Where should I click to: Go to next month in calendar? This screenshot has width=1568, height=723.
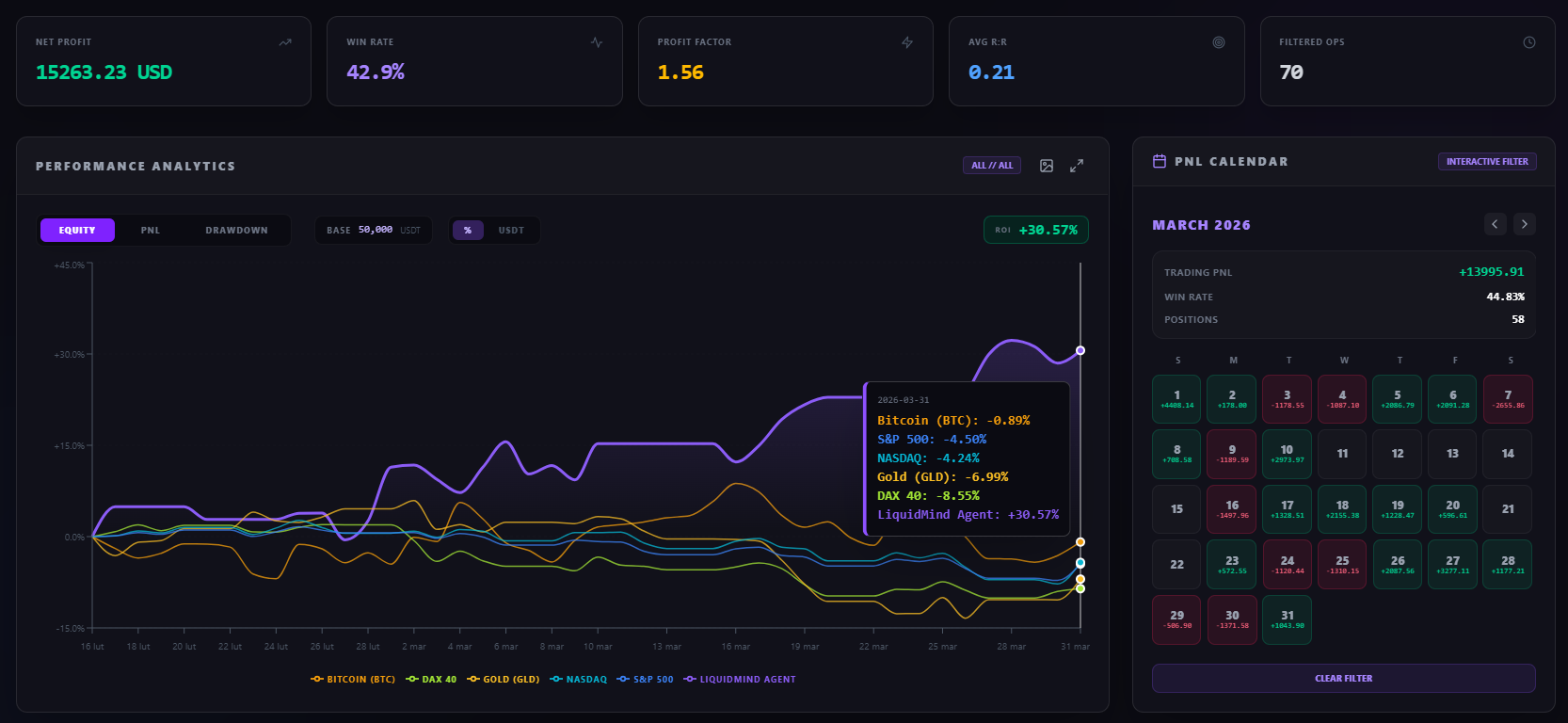tap(1525, 224)
